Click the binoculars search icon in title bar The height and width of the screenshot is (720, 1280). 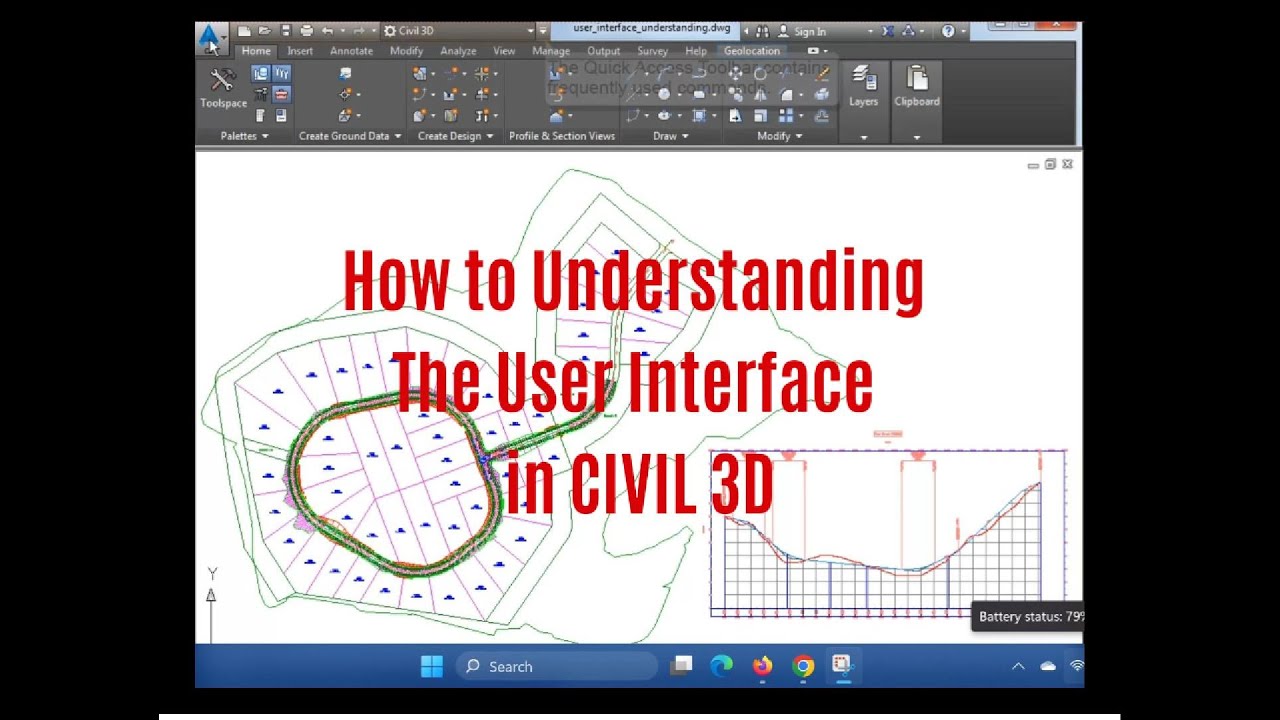[x=762, y=31]
